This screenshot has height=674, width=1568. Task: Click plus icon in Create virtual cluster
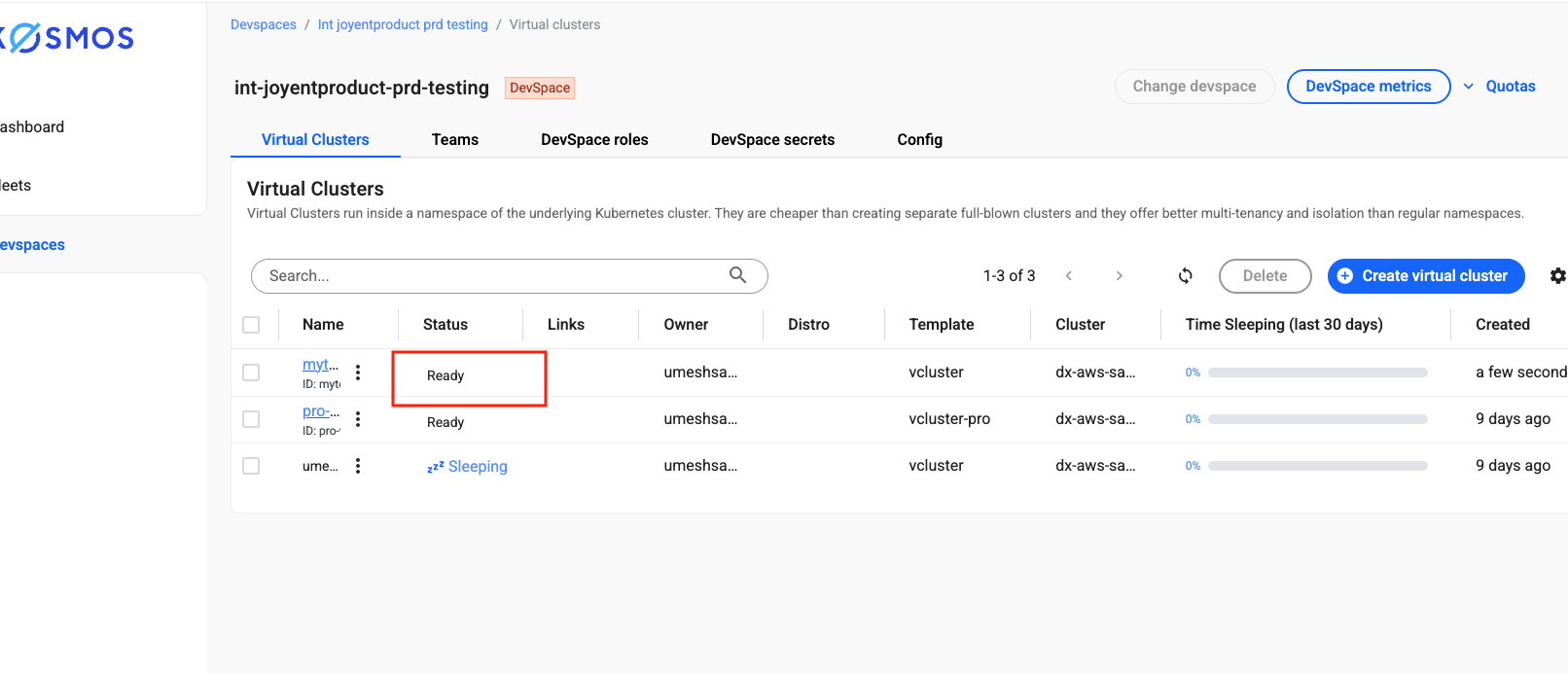[1345, 276]
